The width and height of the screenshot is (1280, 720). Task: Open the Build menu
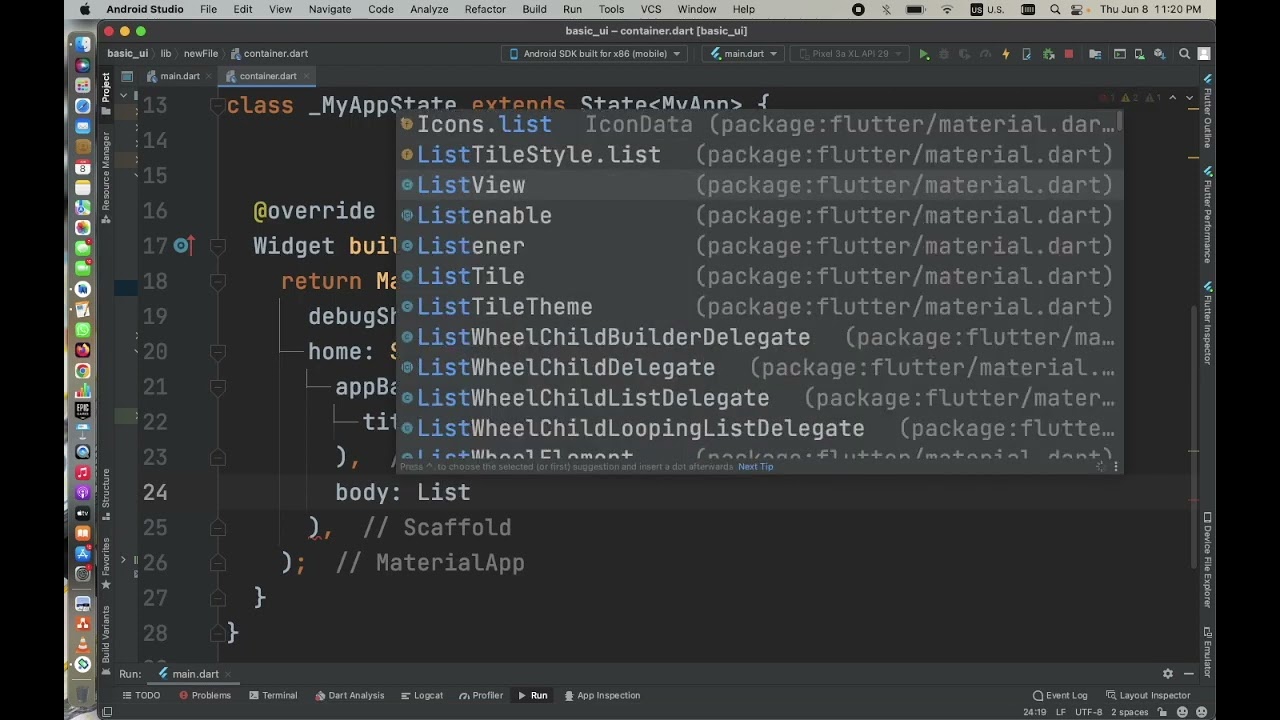coord(535,9)
